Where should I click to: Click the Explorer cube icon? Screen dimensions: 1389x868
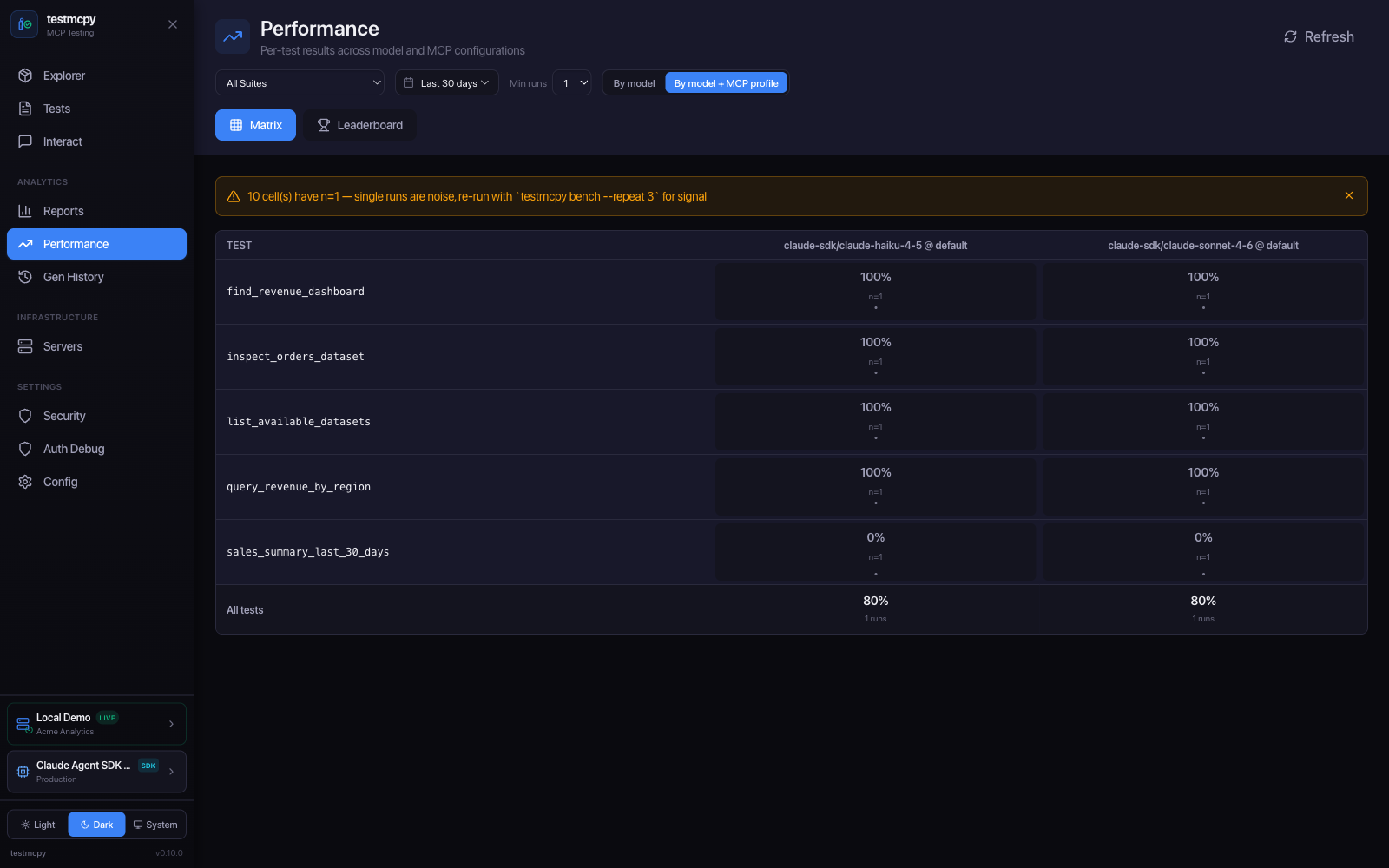click(25, 76)
